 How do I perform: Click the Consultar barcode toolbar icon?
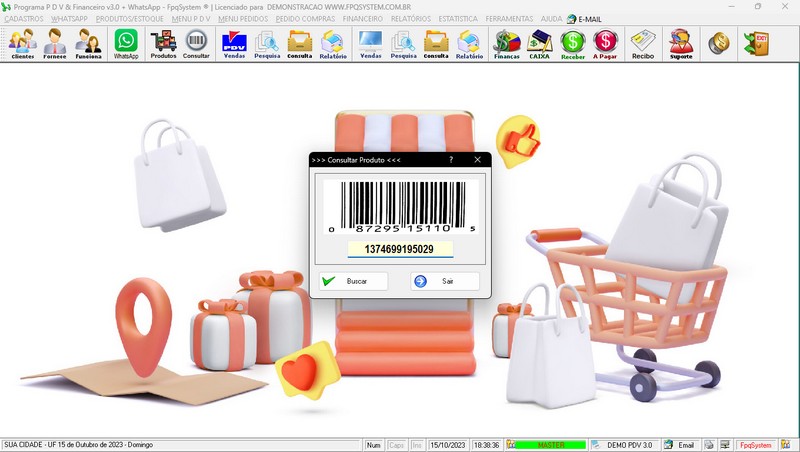click(x=196, y=44)
